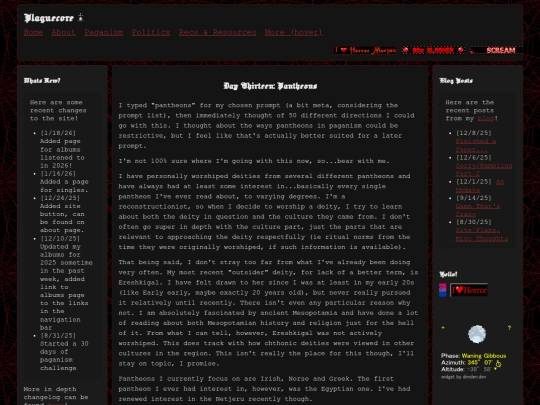
Task: Expand the More (hover) menu
Action: [x=294, y=32]
